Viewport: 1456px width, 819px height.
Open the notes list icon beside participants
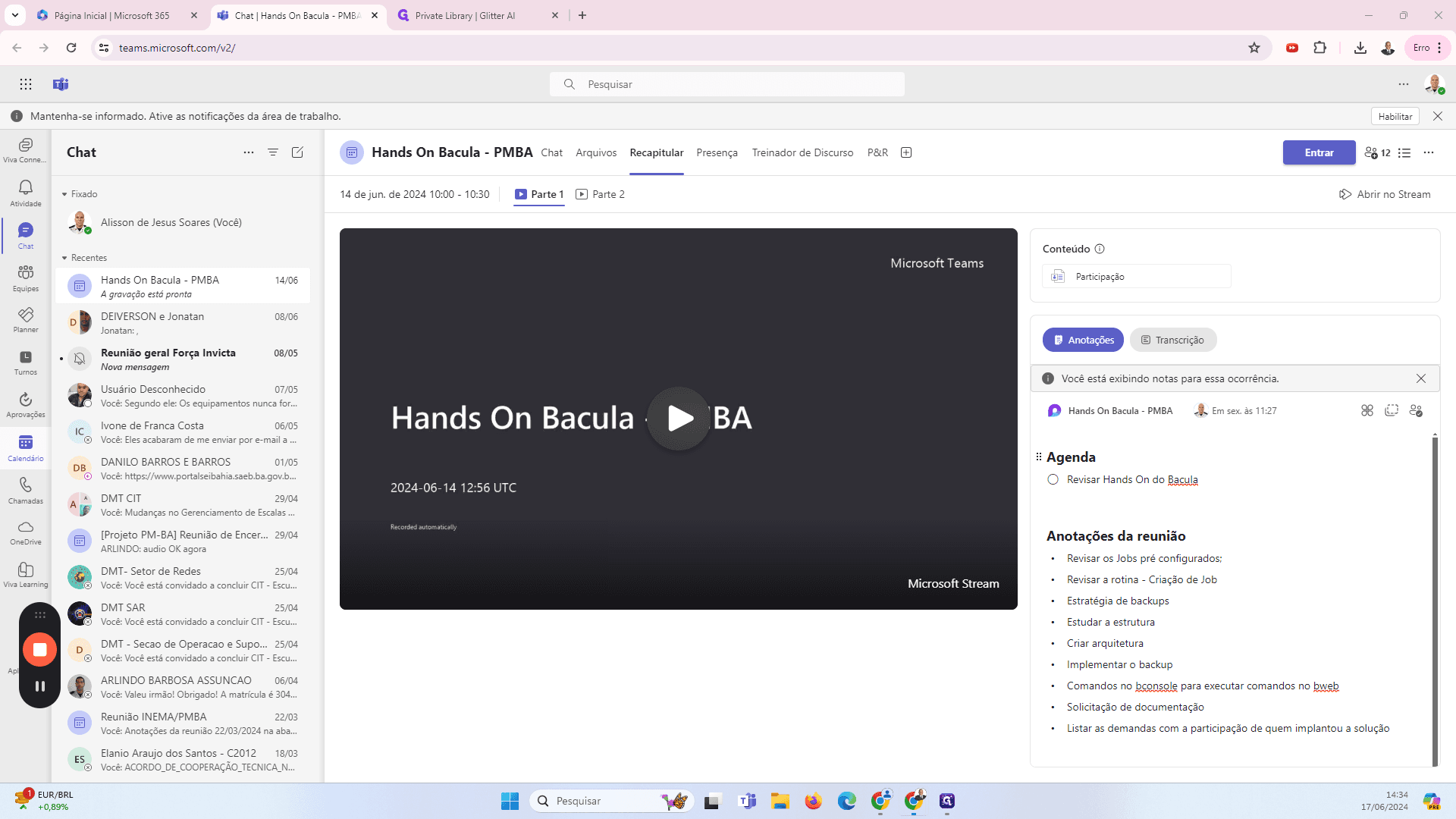click(1404, 152)
